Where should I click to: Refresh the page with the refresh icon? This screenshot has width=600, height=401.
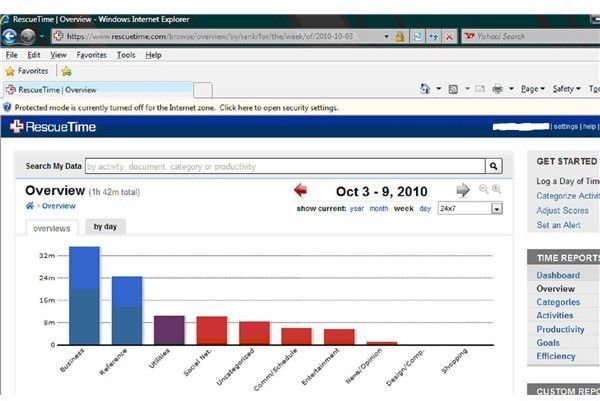433,37
